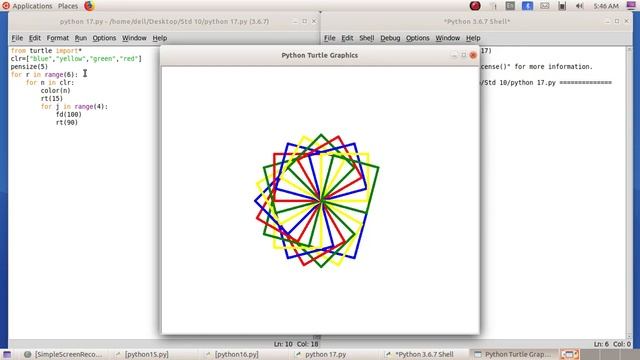640x360 pixels.
Task: Click the shell status 'Ln: 6 Col: 0'
Action: [612, 344]
